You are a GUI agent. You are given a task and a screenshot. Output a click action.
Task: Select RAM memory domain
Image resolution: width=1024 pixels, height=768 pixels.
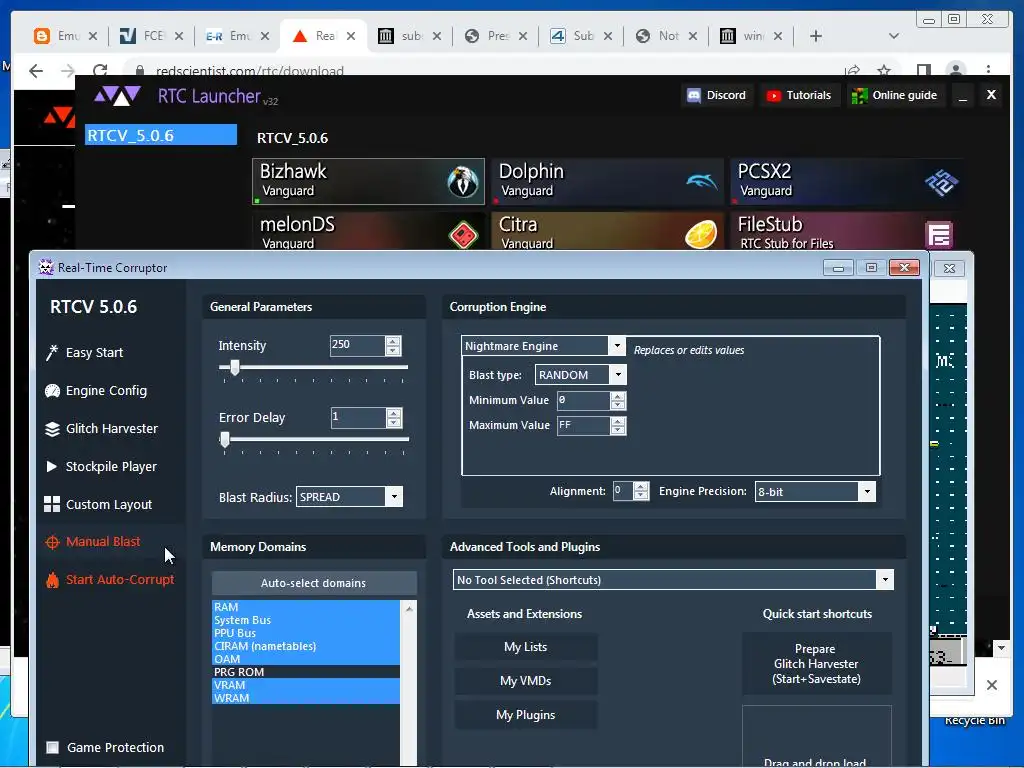point(306,607)
